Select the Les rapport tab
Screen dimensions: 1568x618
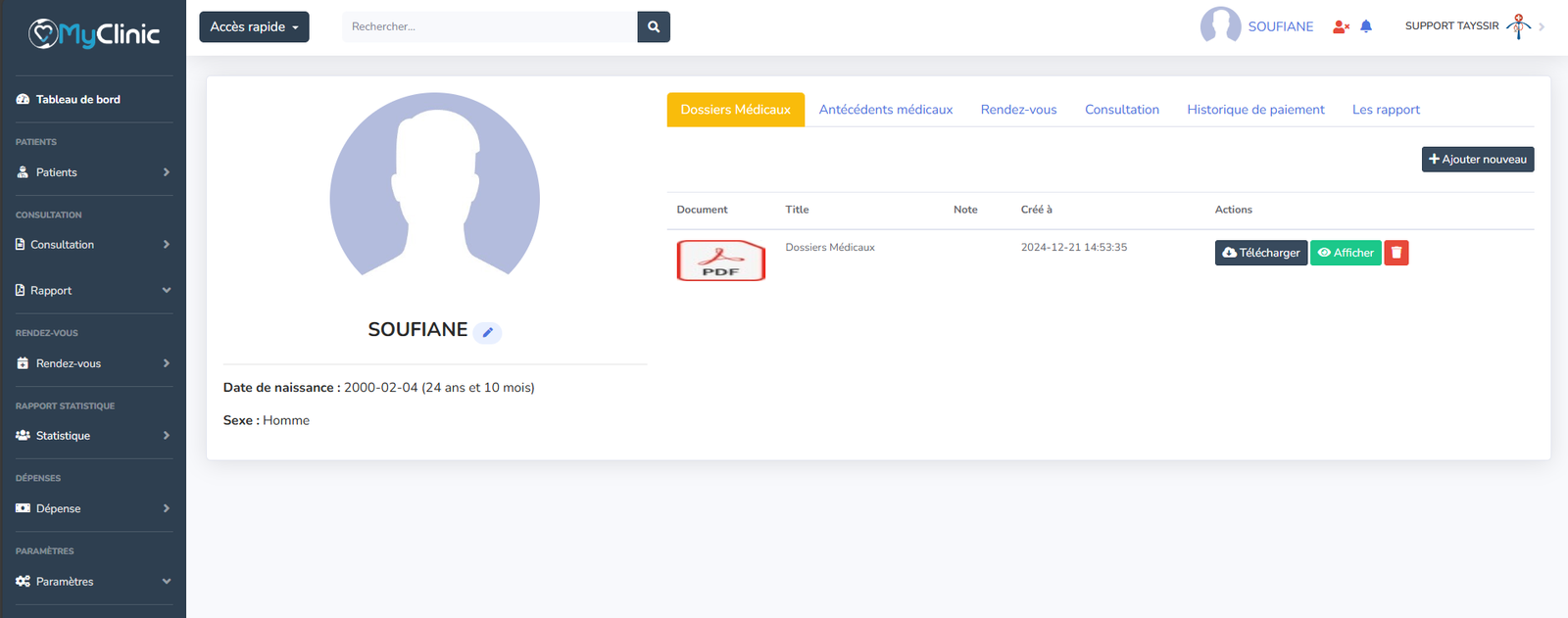(1386, 110)
